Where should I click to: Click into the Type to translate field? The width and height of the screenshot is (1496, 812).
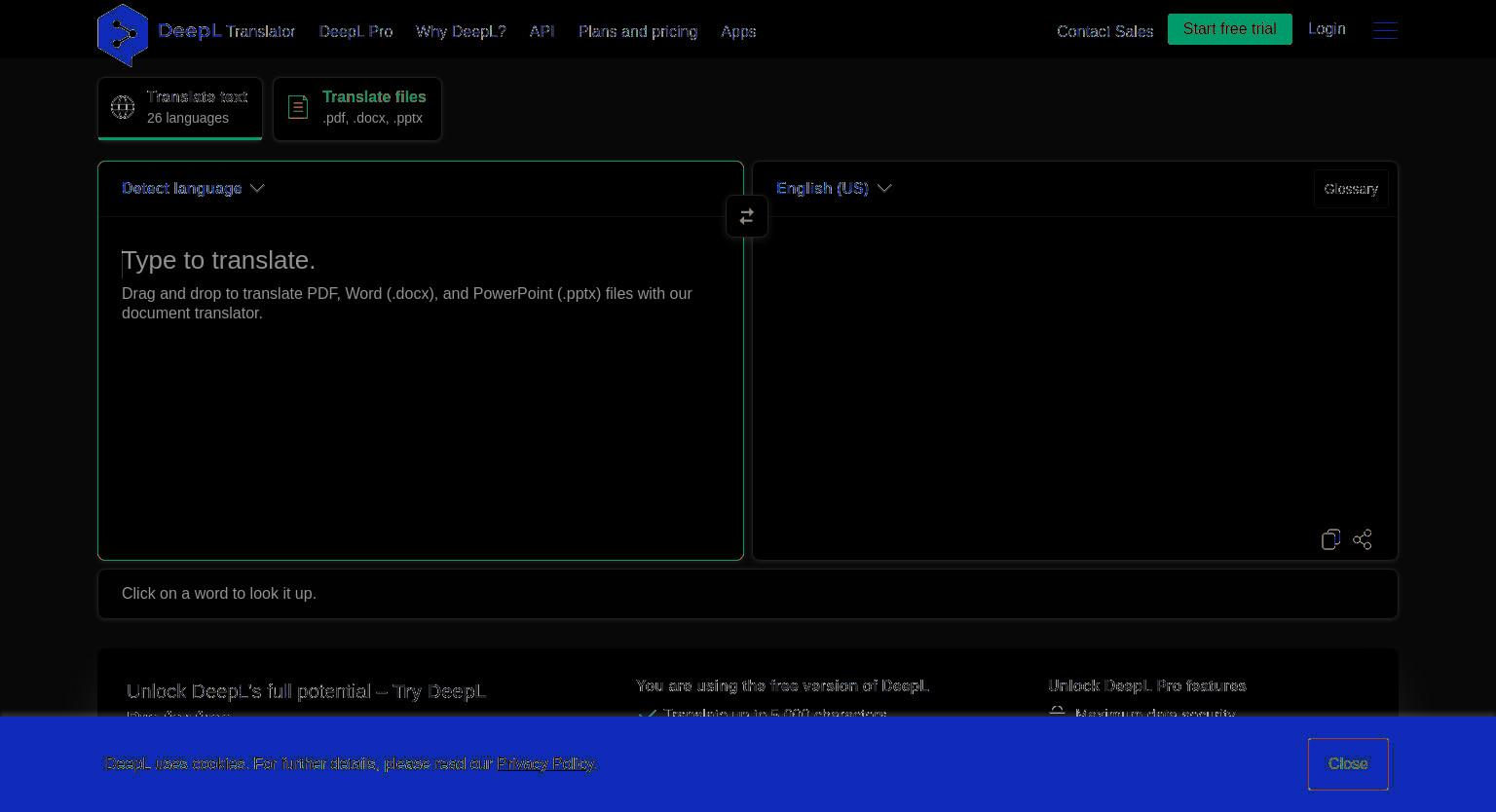click(421, 388)
